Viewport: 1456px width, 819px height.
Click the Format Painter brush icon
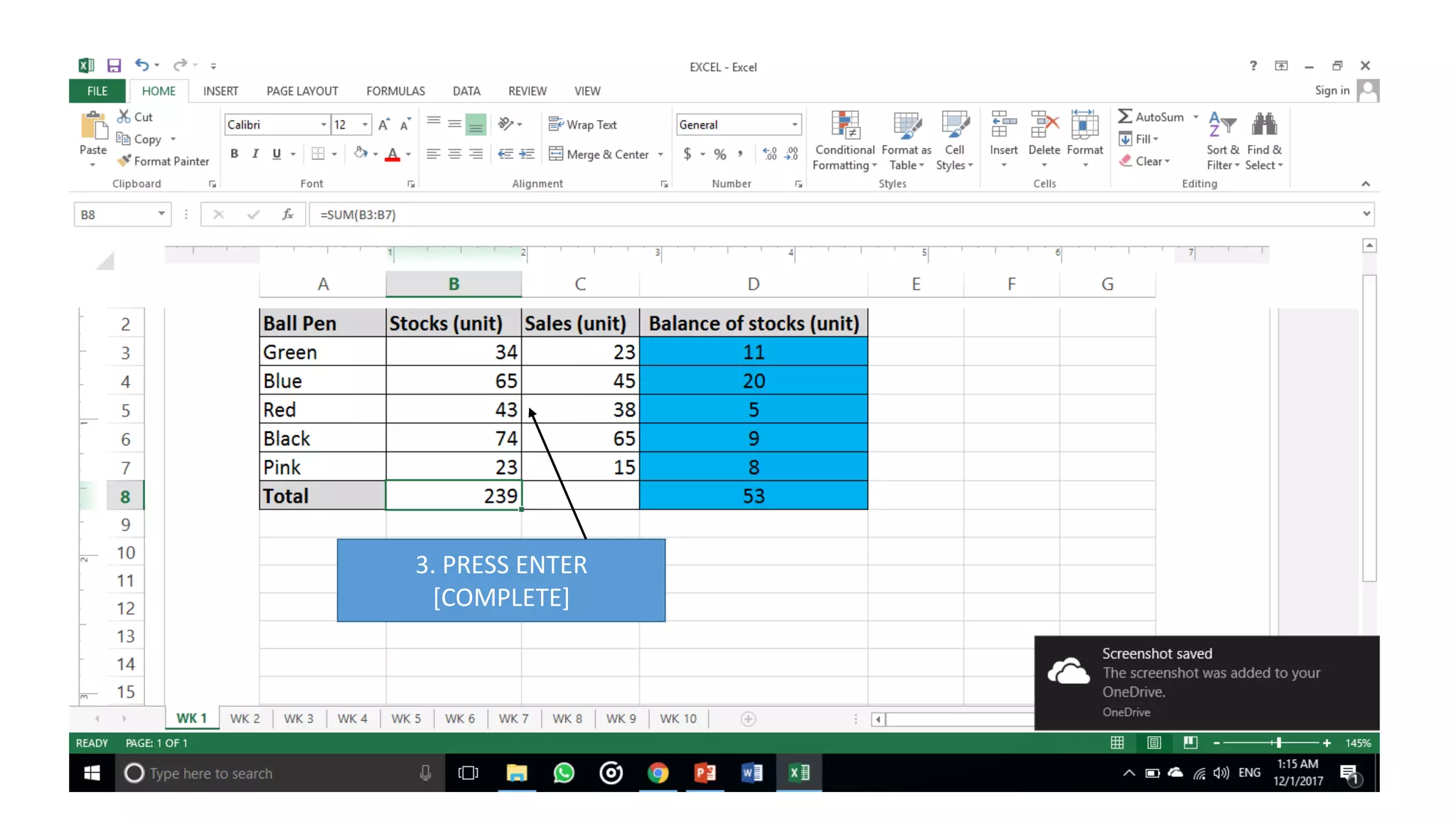pyautogui.click(x=124, y=161)
